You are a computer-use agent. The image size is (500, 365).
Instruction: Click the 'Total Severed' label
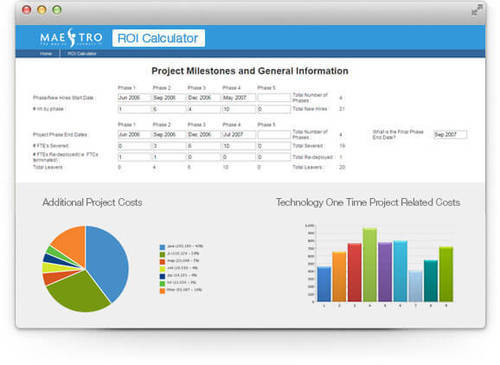[307, 146]
